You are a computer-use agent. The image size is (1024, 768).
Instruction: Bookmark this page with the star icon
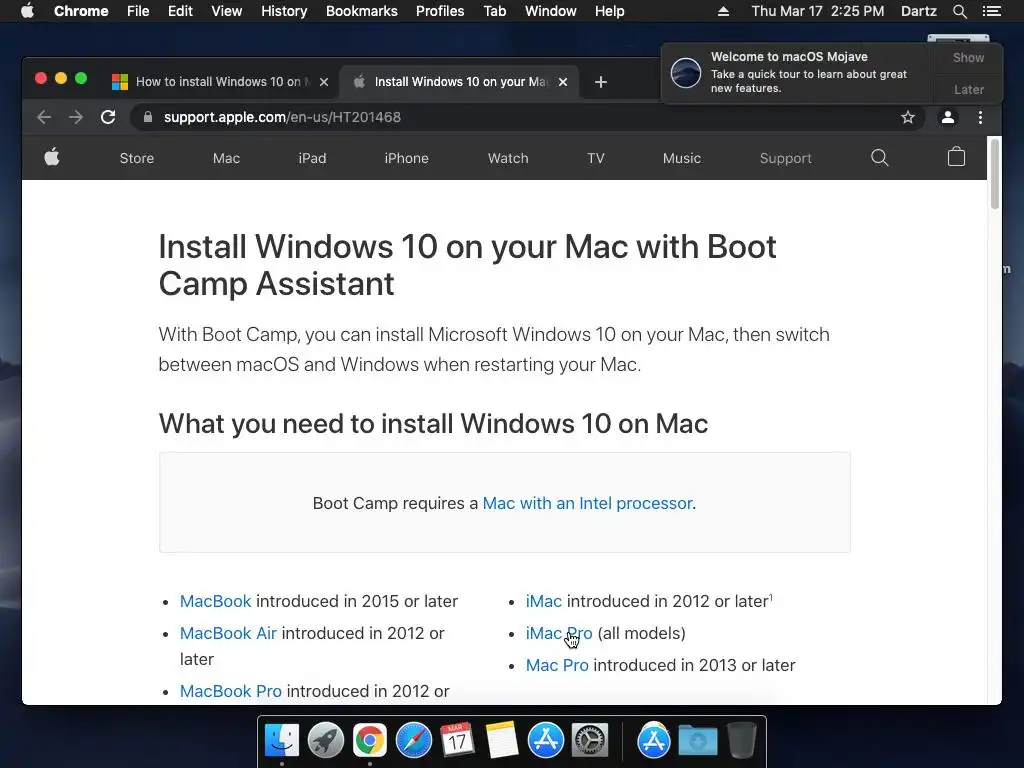[x=908, y=117]
